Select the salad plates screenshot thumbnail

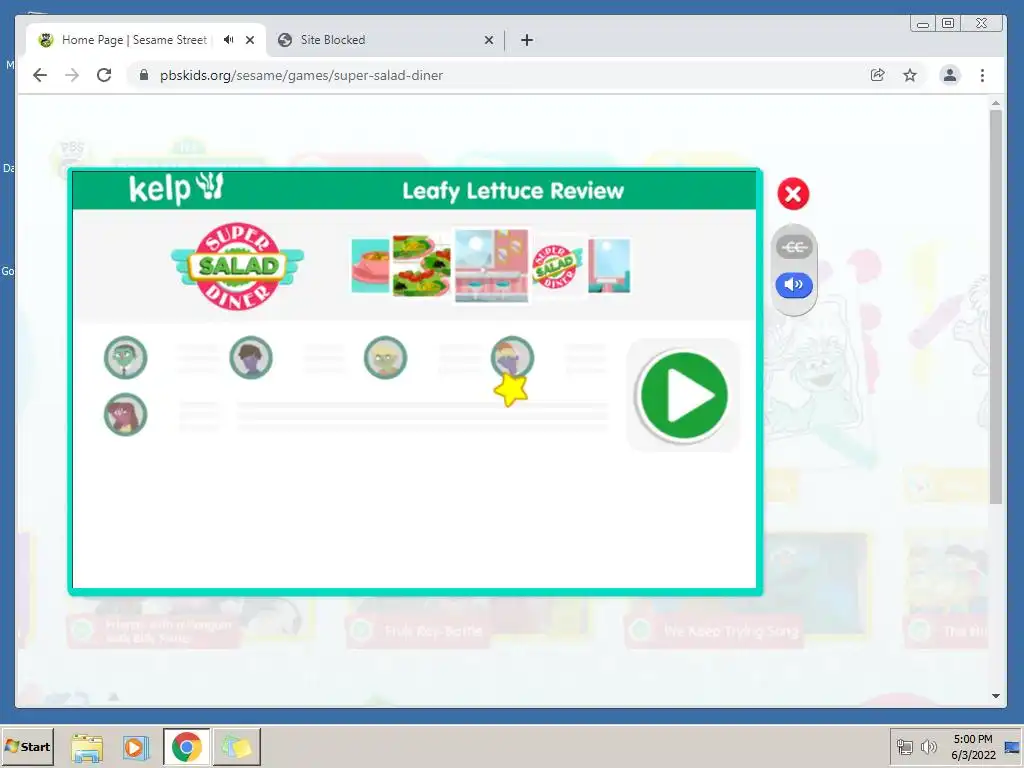point(422,266)
